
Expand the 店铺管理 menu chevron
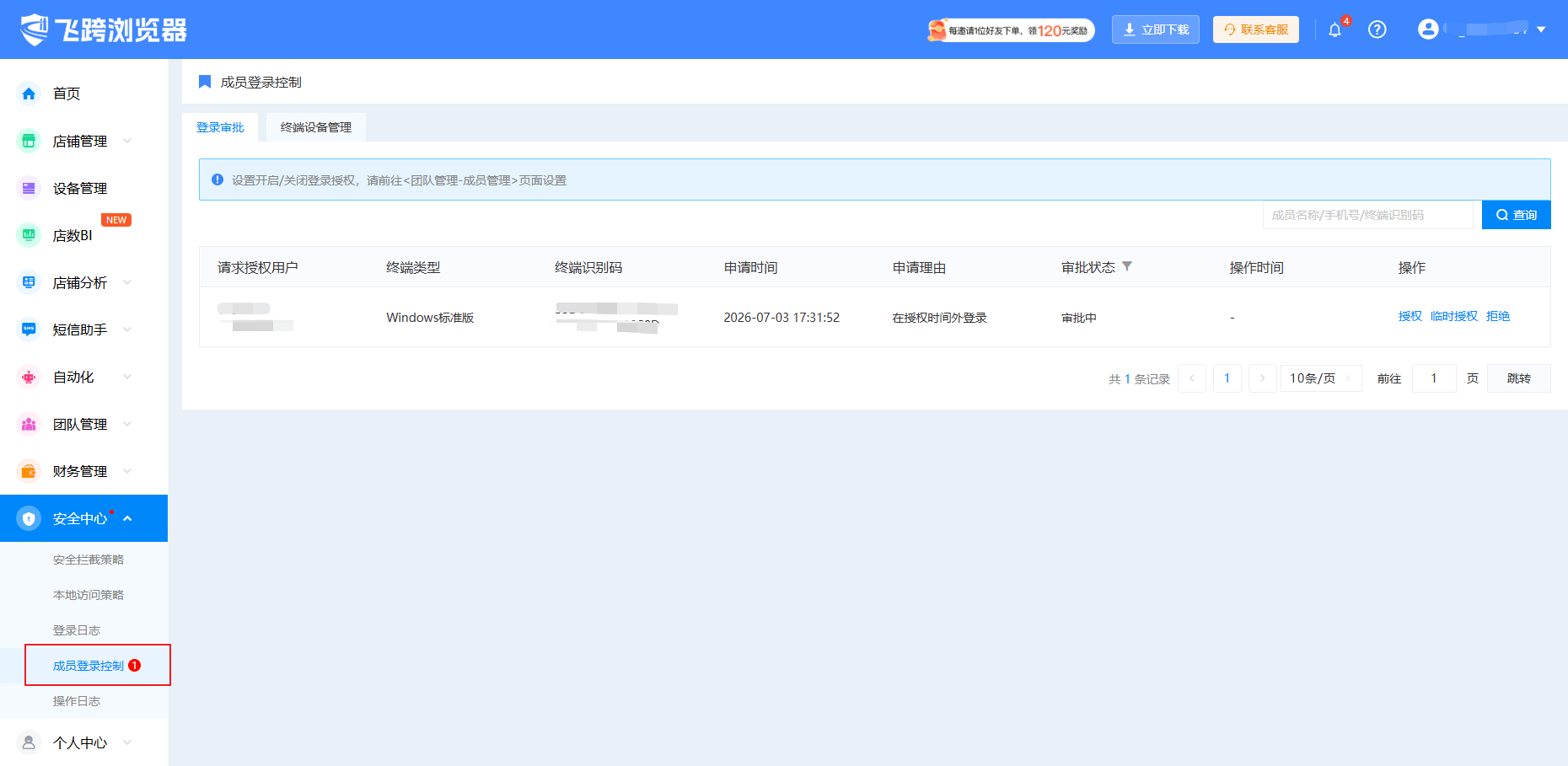(x=127, y=141)
